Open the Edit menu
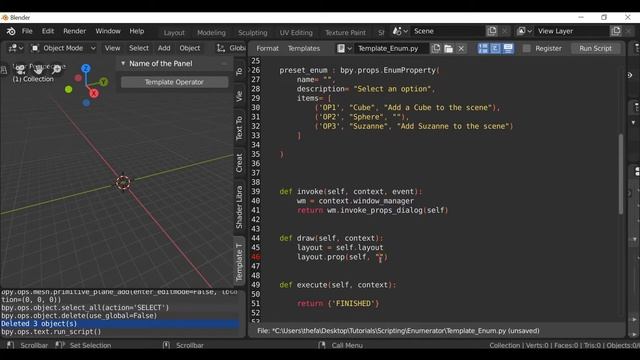640x360 pixels. pyautogui.click(x=48, y=31)
